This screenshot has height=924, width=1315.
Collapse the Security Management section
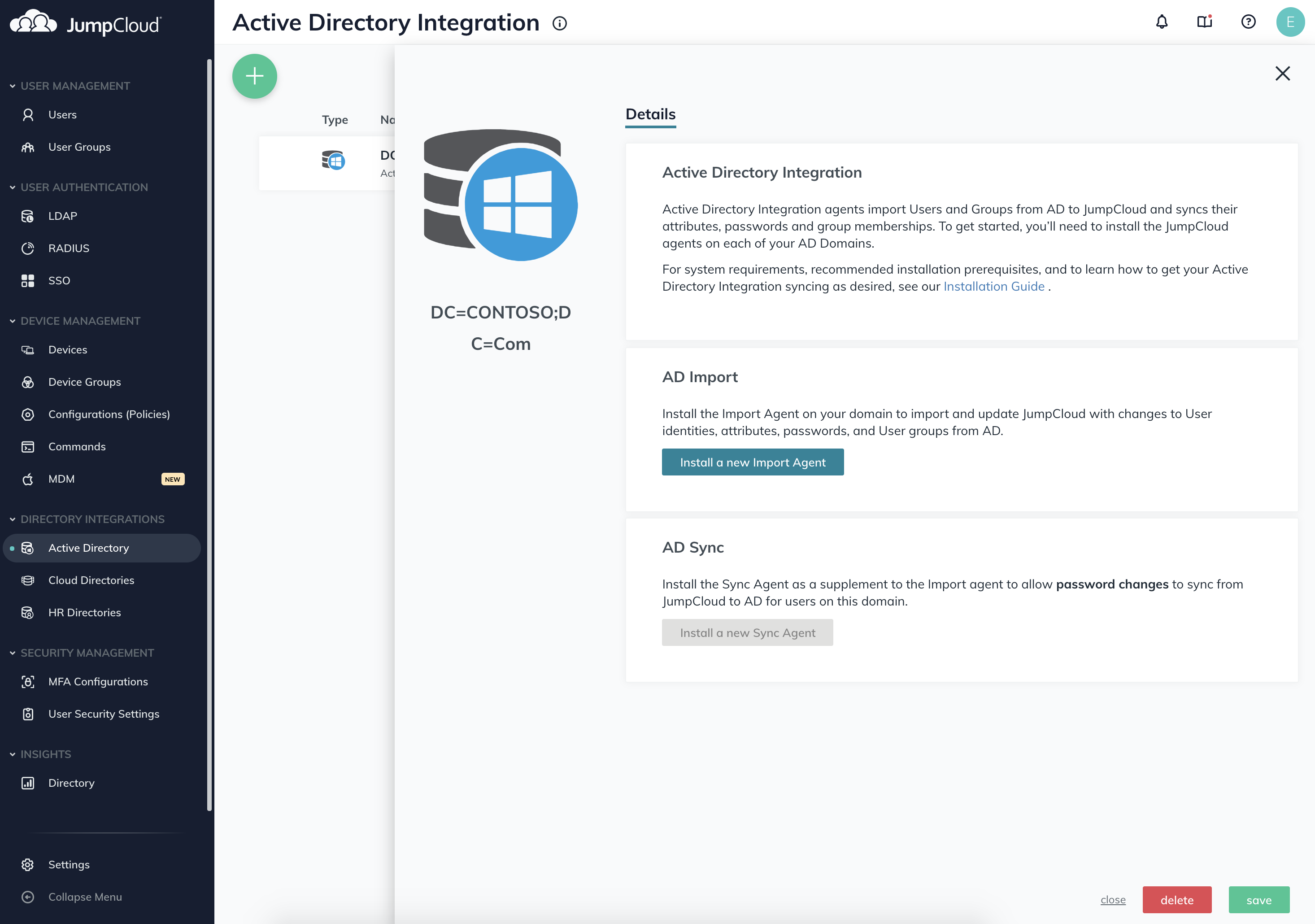[13, 653]
